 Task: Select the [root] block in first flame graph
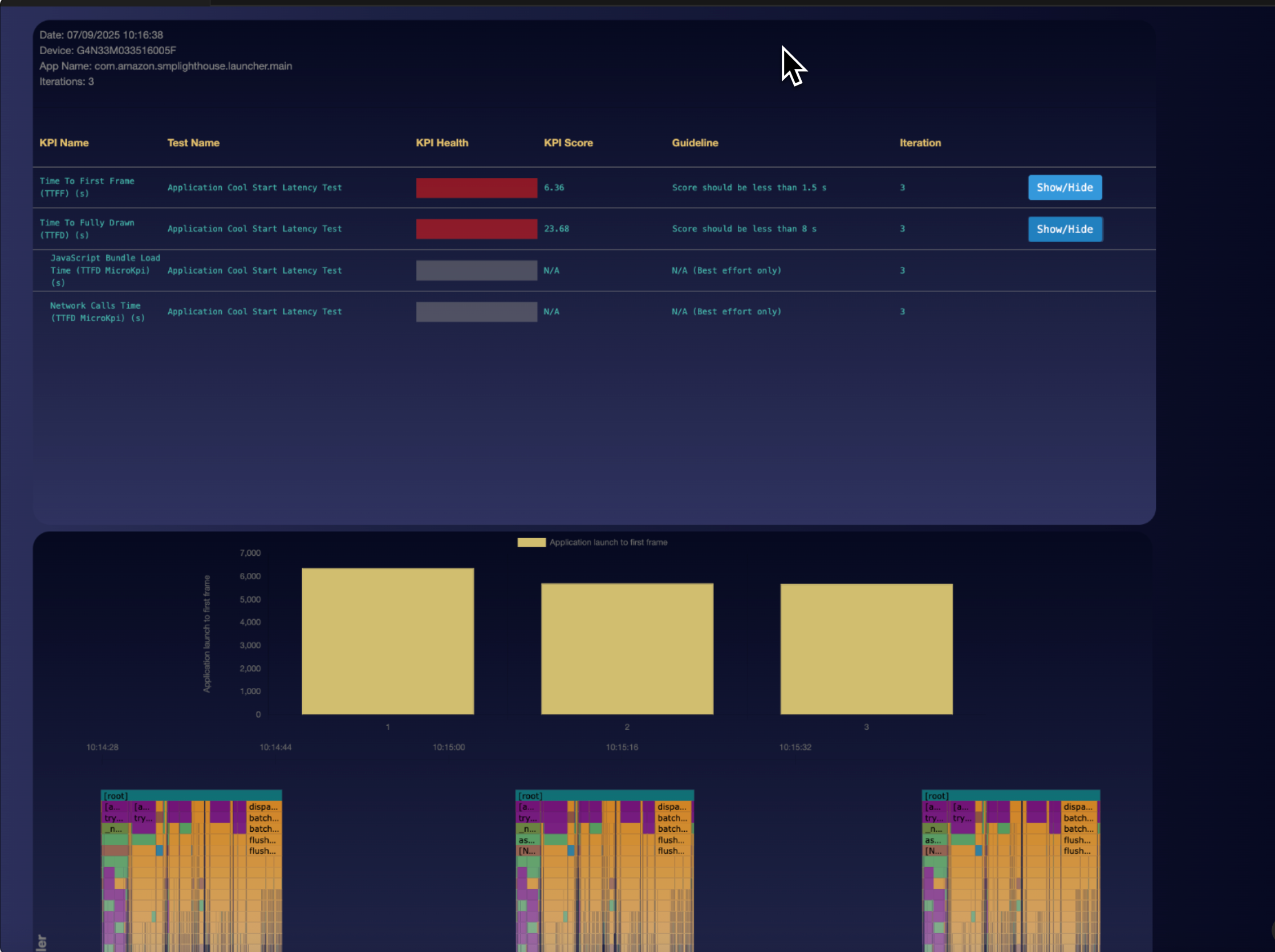[x=192, y=795]
